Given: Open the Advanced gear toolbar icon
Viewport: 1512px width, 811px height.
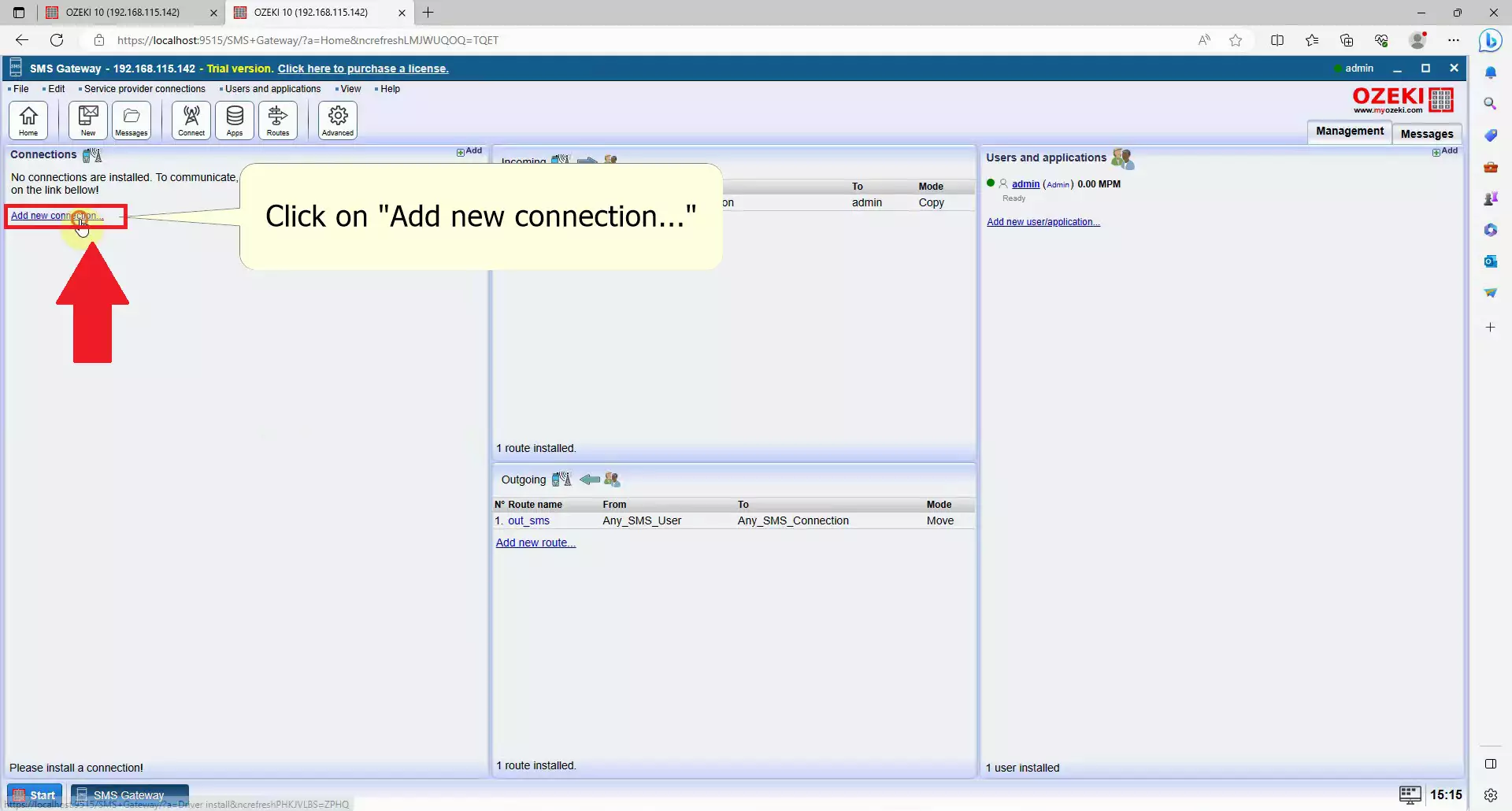Looking at the screenshot, I should (x=338, y=120).
